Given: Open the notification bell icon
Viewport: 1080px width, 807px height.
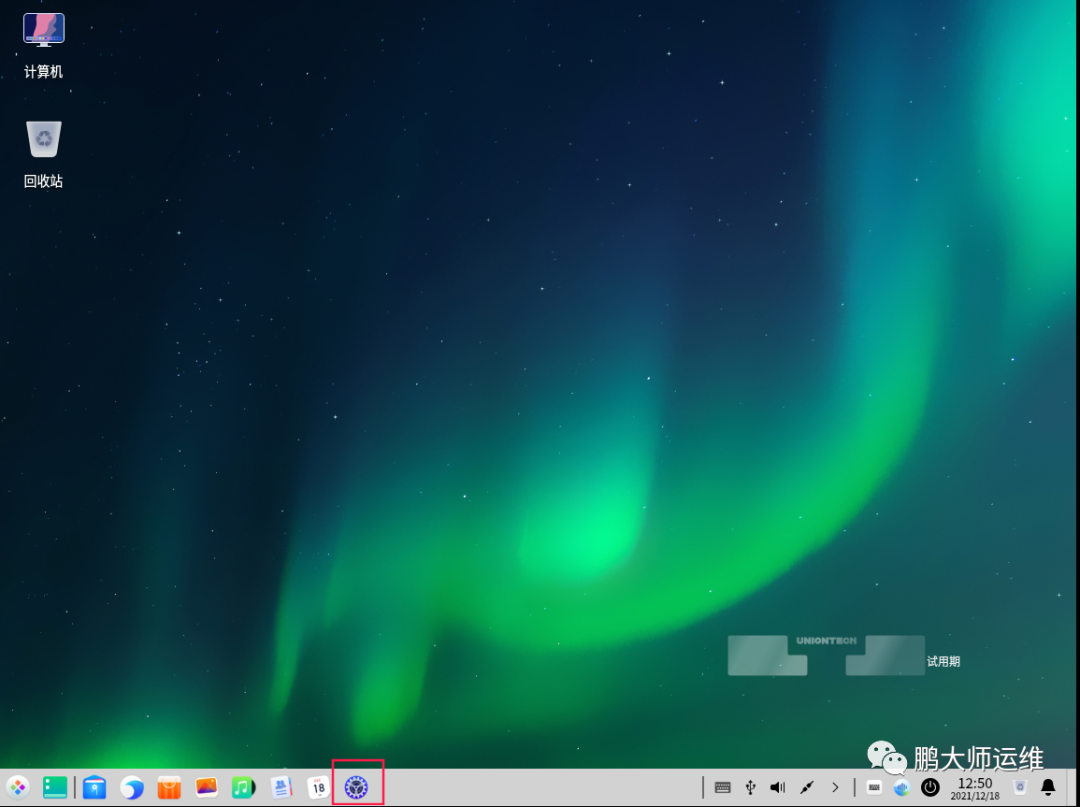Looking at the screenshot, I should (x=1048, y=787).
